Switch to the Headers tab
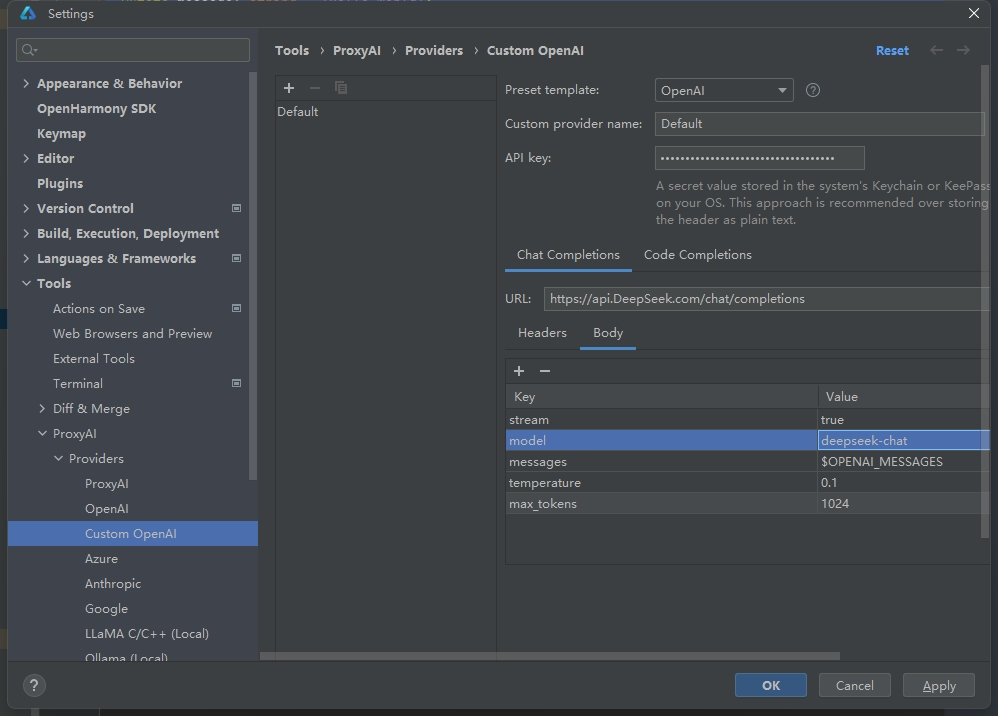The width and height of the screenshot is (998, 716). tap(542, 333)
